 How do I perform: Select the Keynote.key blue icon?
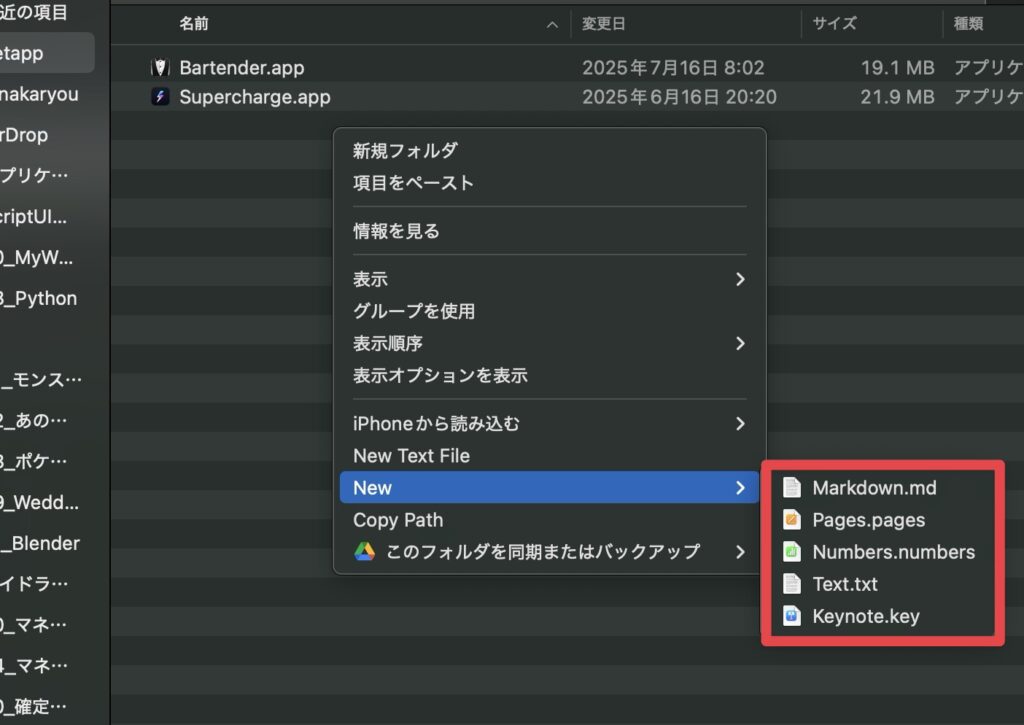[x=792, y=616]
